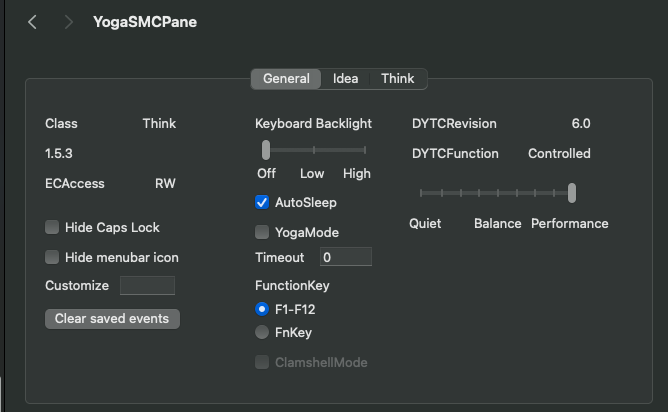668x412 pixels.
Task: Open the Idea tab
Action: pyautogui.click(x=345, y=79)
